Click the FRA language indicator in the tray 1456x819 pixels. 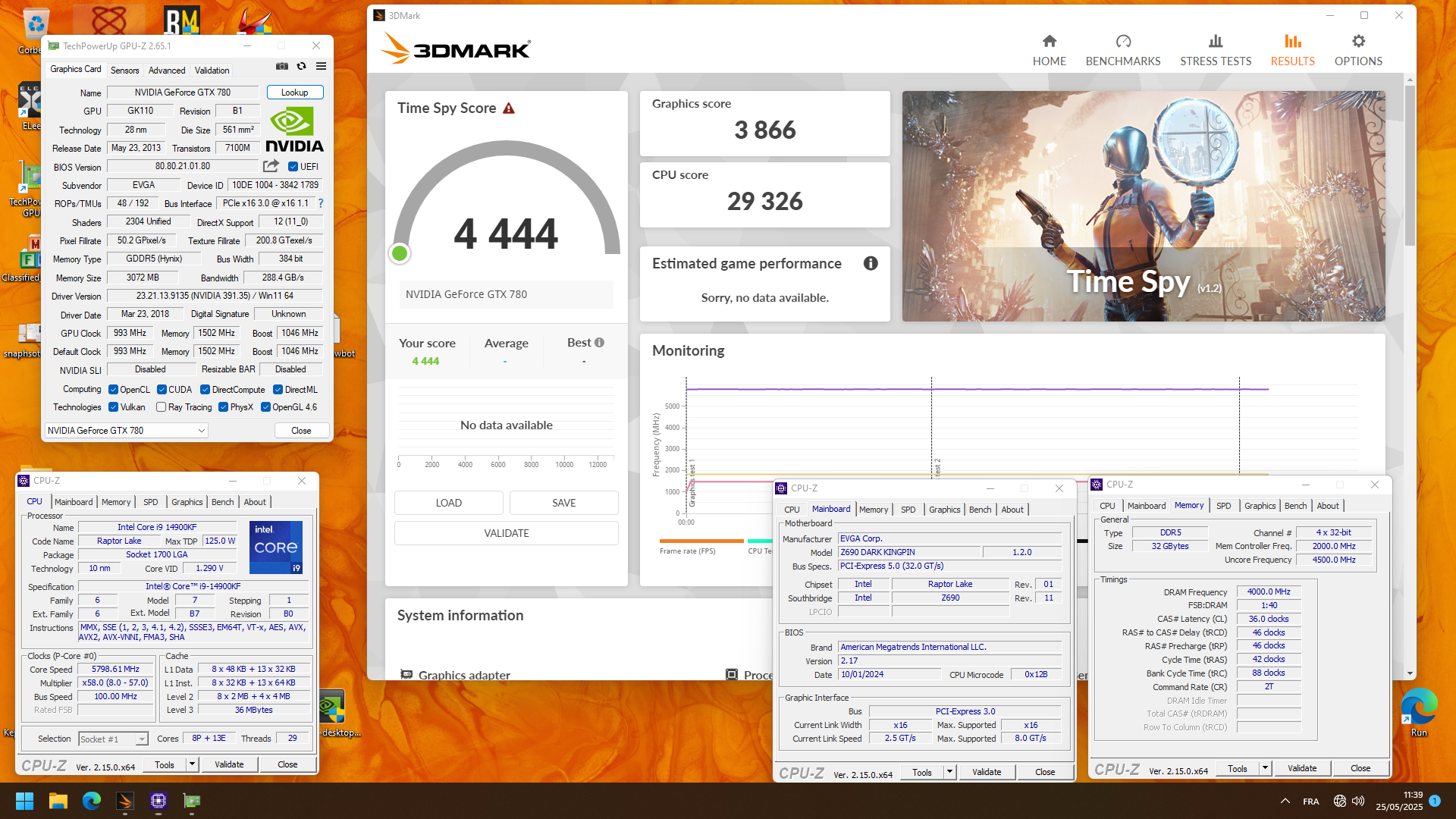(x=1310, y=802)
